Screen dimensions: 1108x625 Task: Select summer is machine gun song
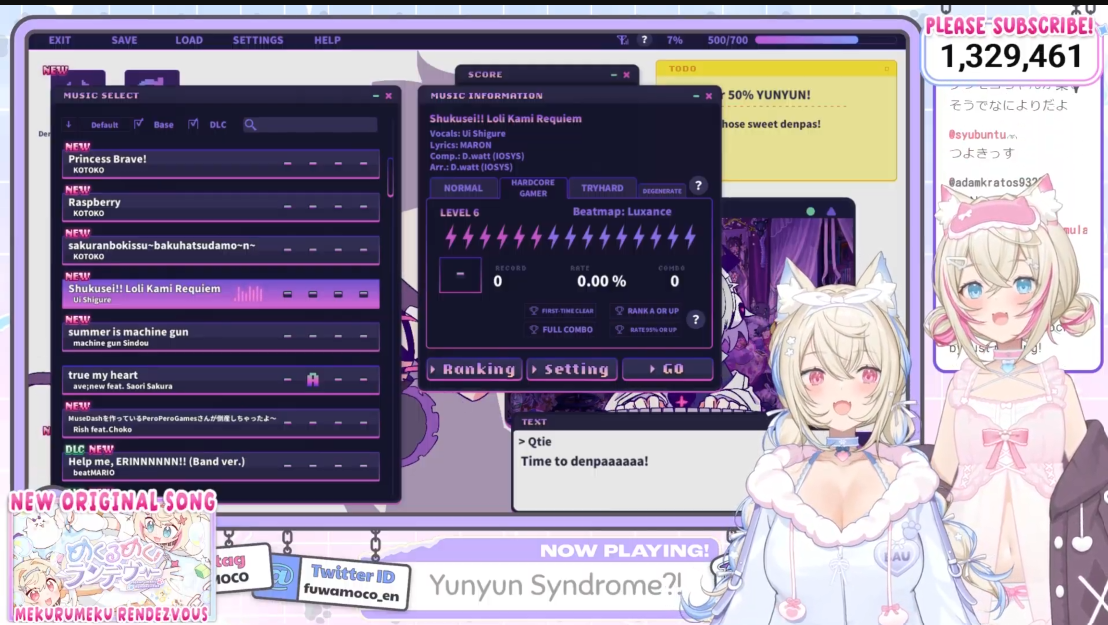click(220, 337)
